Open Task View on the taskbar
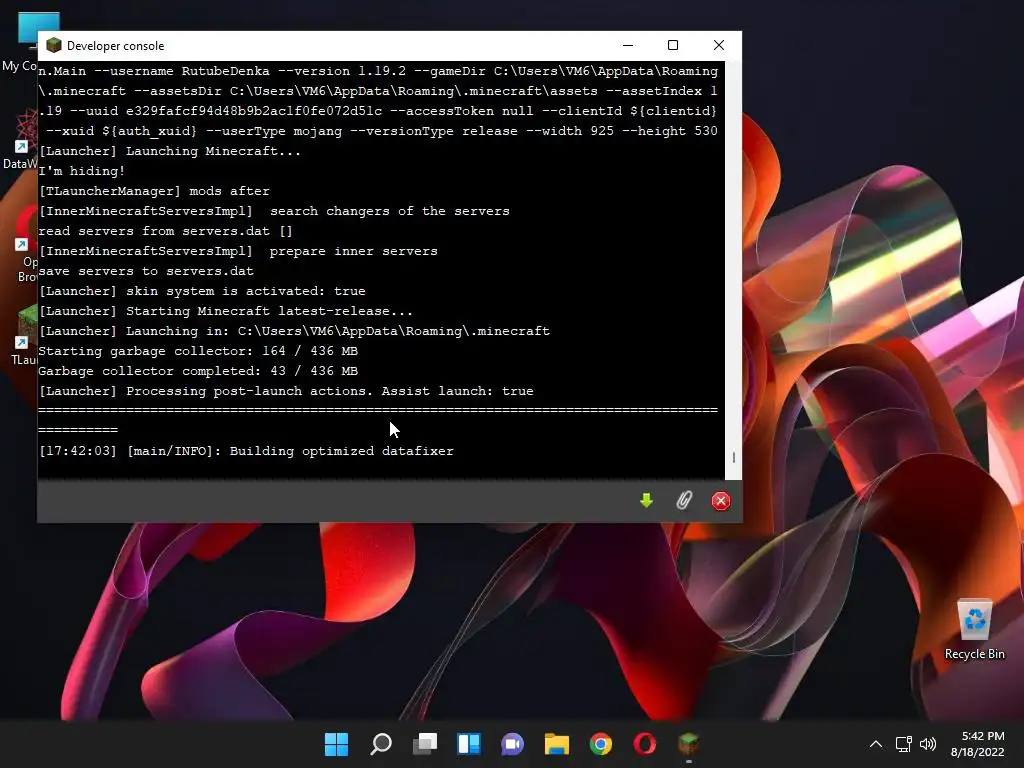The height and width of the screenshot is (768, 1024). [x=425, y=744]
